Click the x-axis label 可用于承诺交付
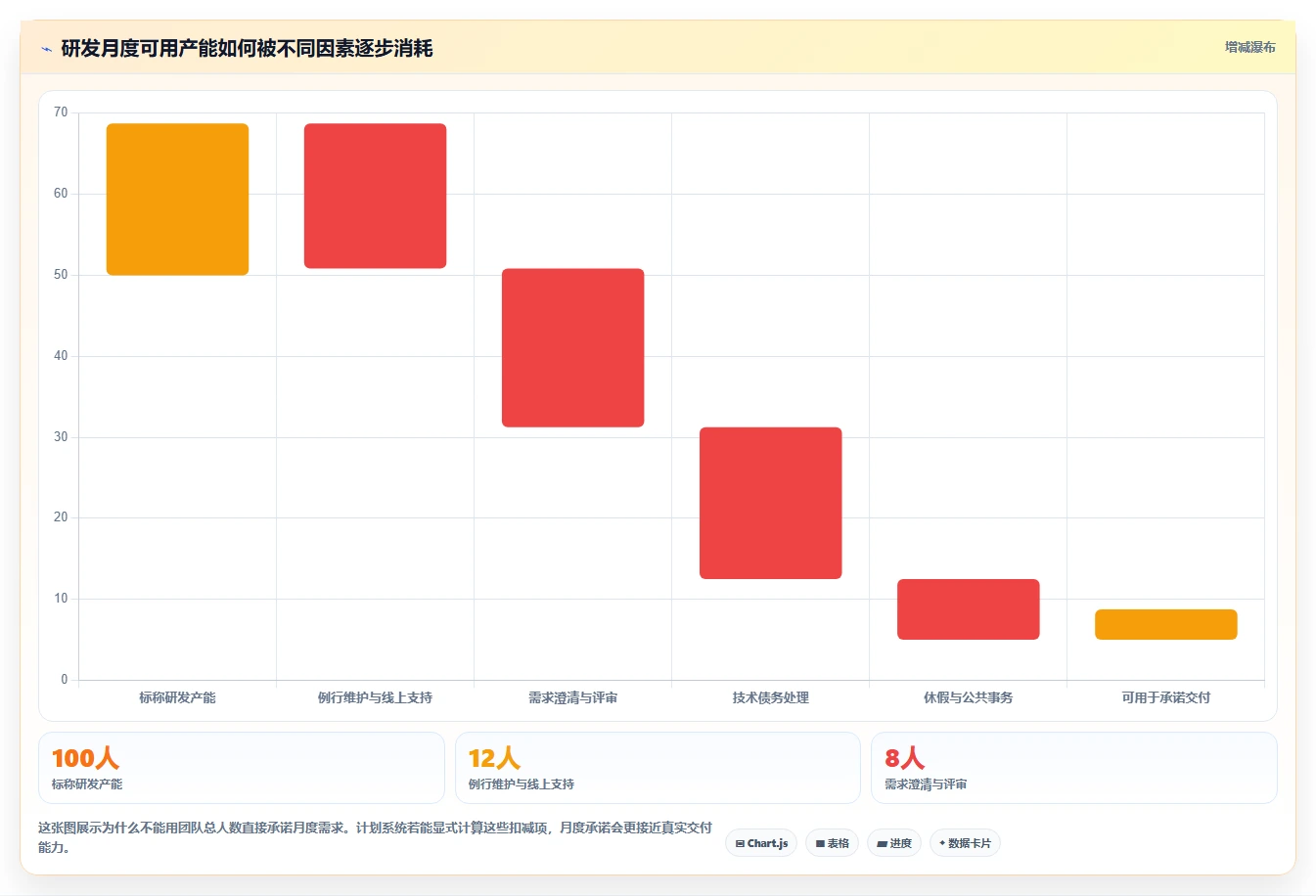 (x=1165, y=697)
